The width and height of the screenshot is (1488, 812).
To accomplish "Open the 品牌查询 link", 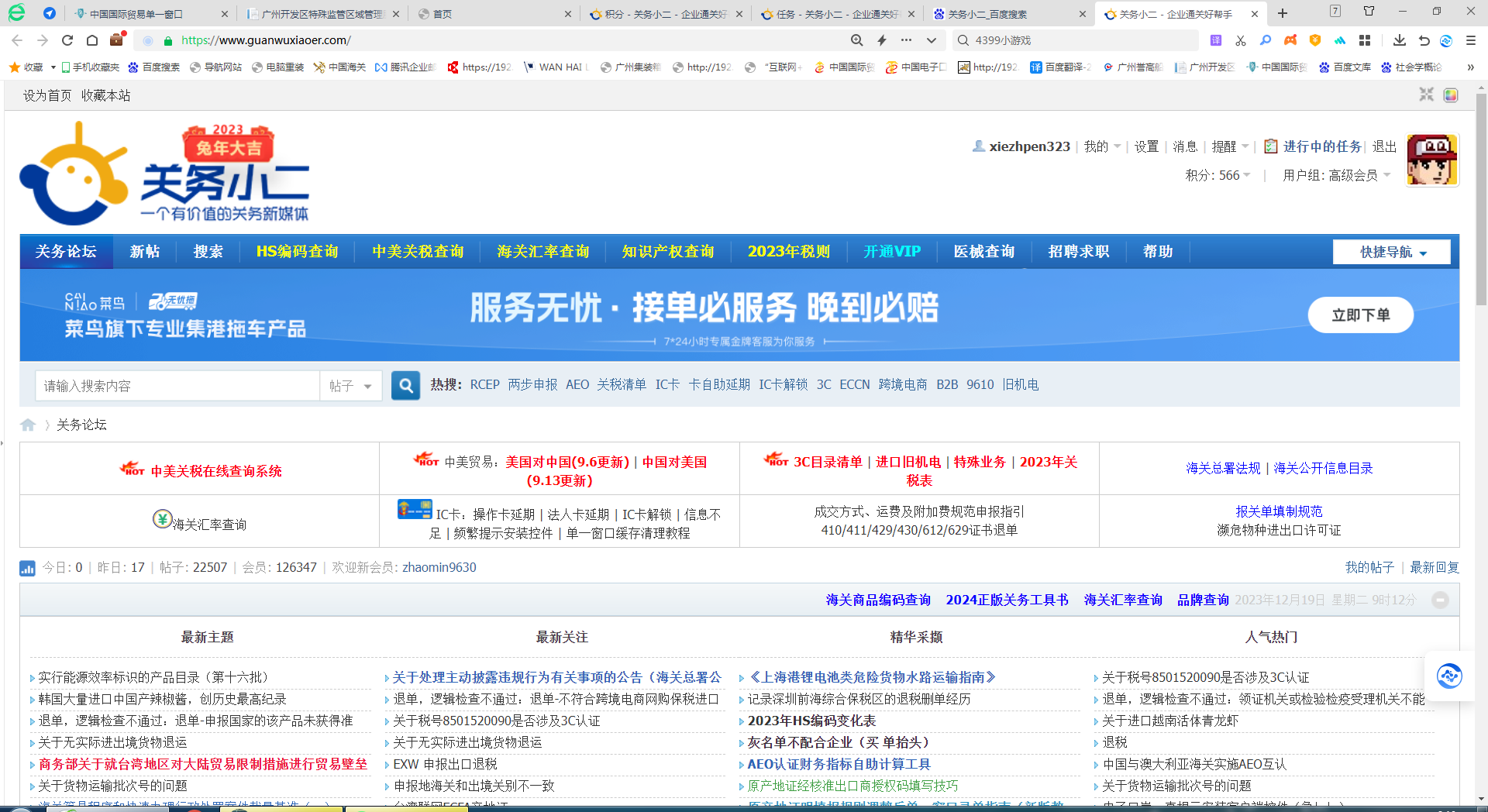I will click(x=1203, y=600).
